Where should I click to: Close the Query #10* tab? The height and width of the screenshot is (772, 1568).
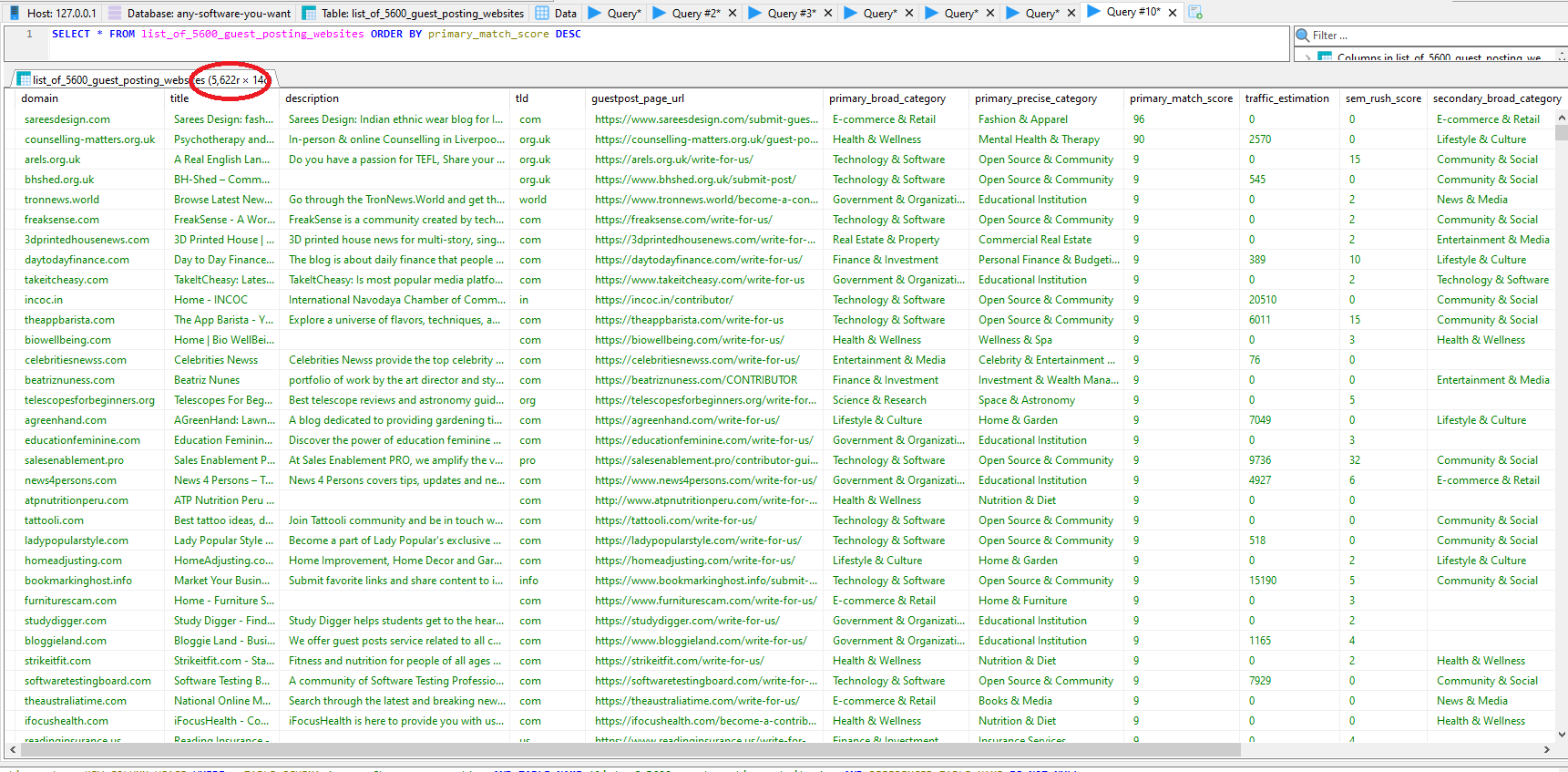[1173, 12]
